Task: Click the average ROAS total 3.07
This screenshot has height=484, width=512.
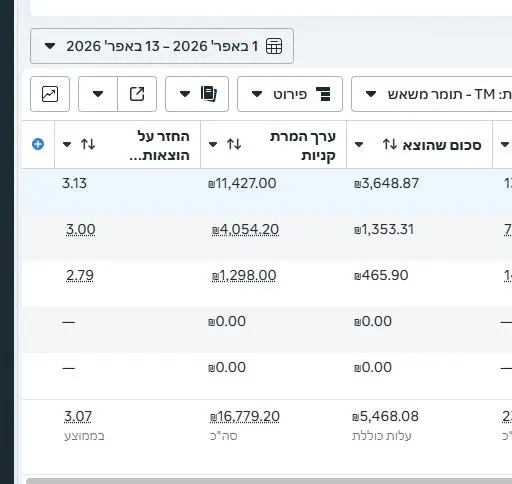Action: click(78, 416)
